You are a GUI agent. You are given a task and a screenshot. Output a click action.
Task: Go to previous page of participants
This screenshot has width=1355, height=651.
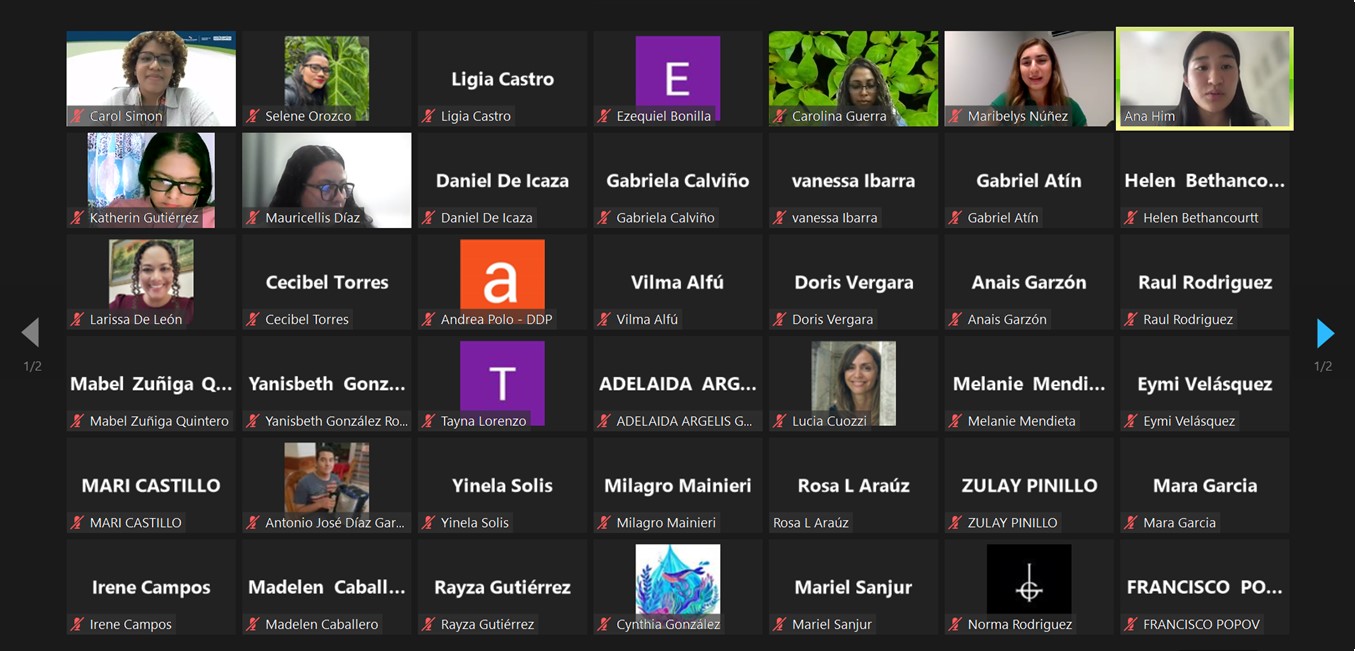(x=30, y=333)
